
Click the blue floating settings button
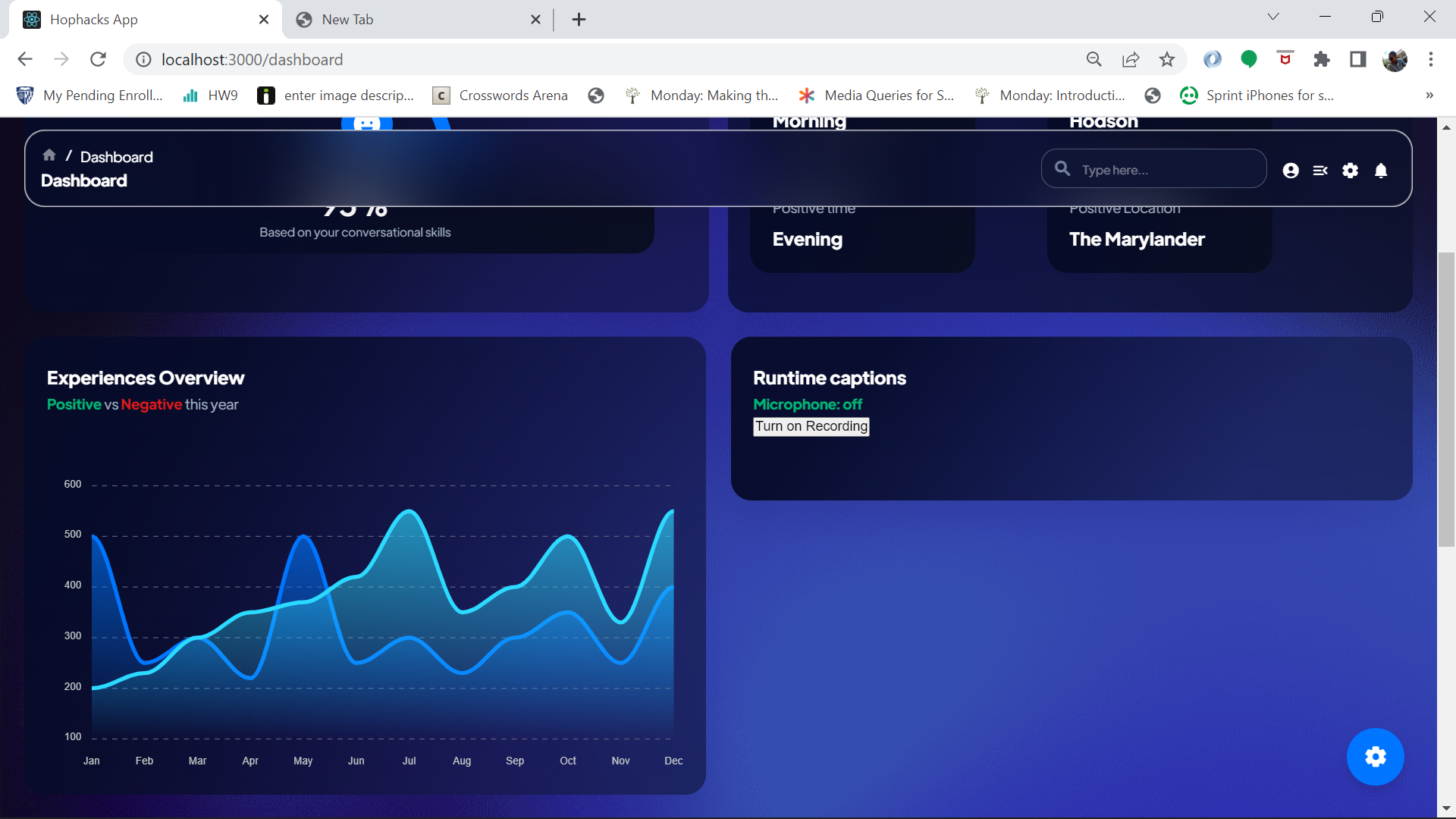(x=1375, y=757)
